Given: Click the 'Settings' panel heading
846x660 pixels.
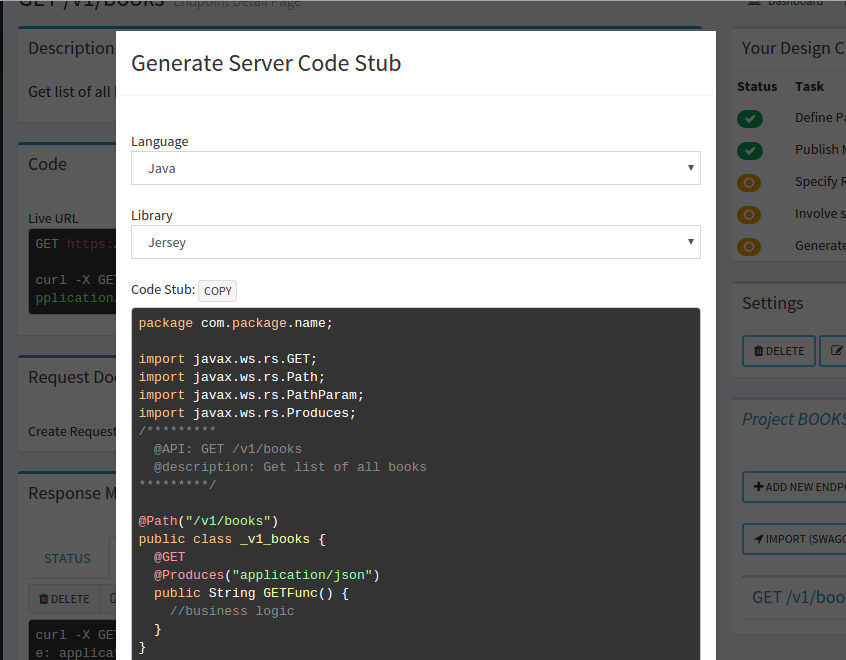Looking at the screenshot, I should [773, 303].
